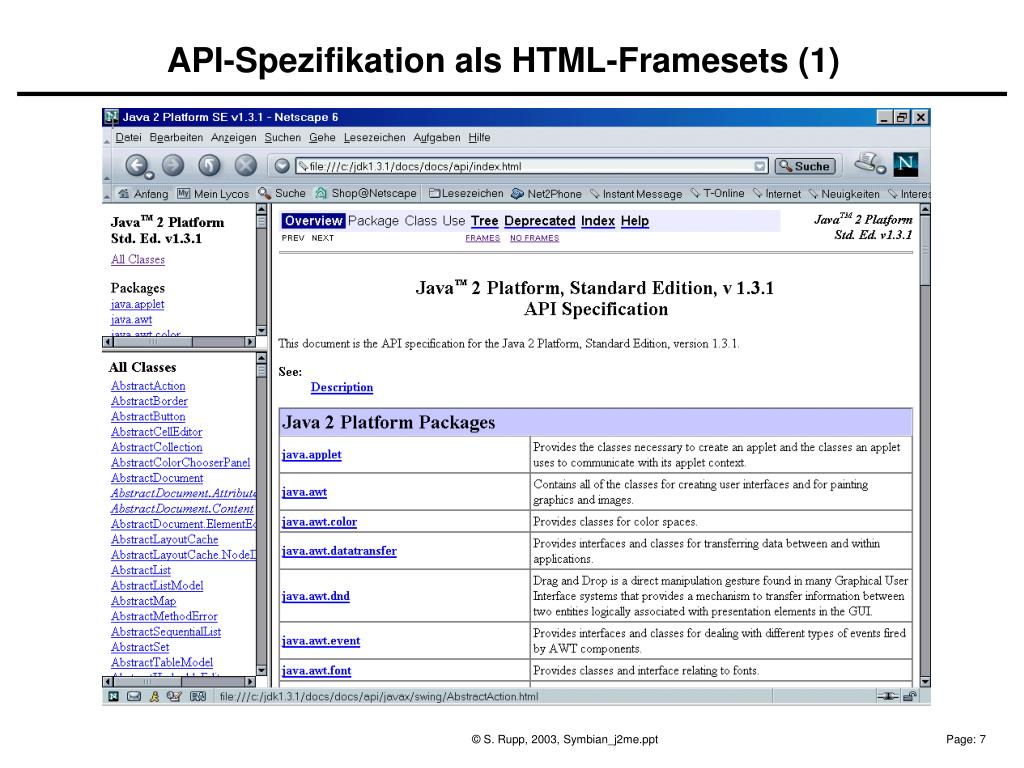
Task: Click the Deprecated navigation link
Action: click(540, 221)
